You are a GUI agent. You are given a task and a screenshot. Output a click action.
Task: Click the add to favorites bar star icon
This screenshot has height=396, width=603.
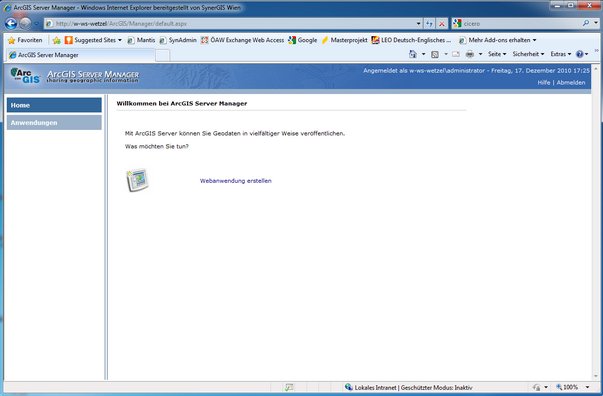coord(57,40)
